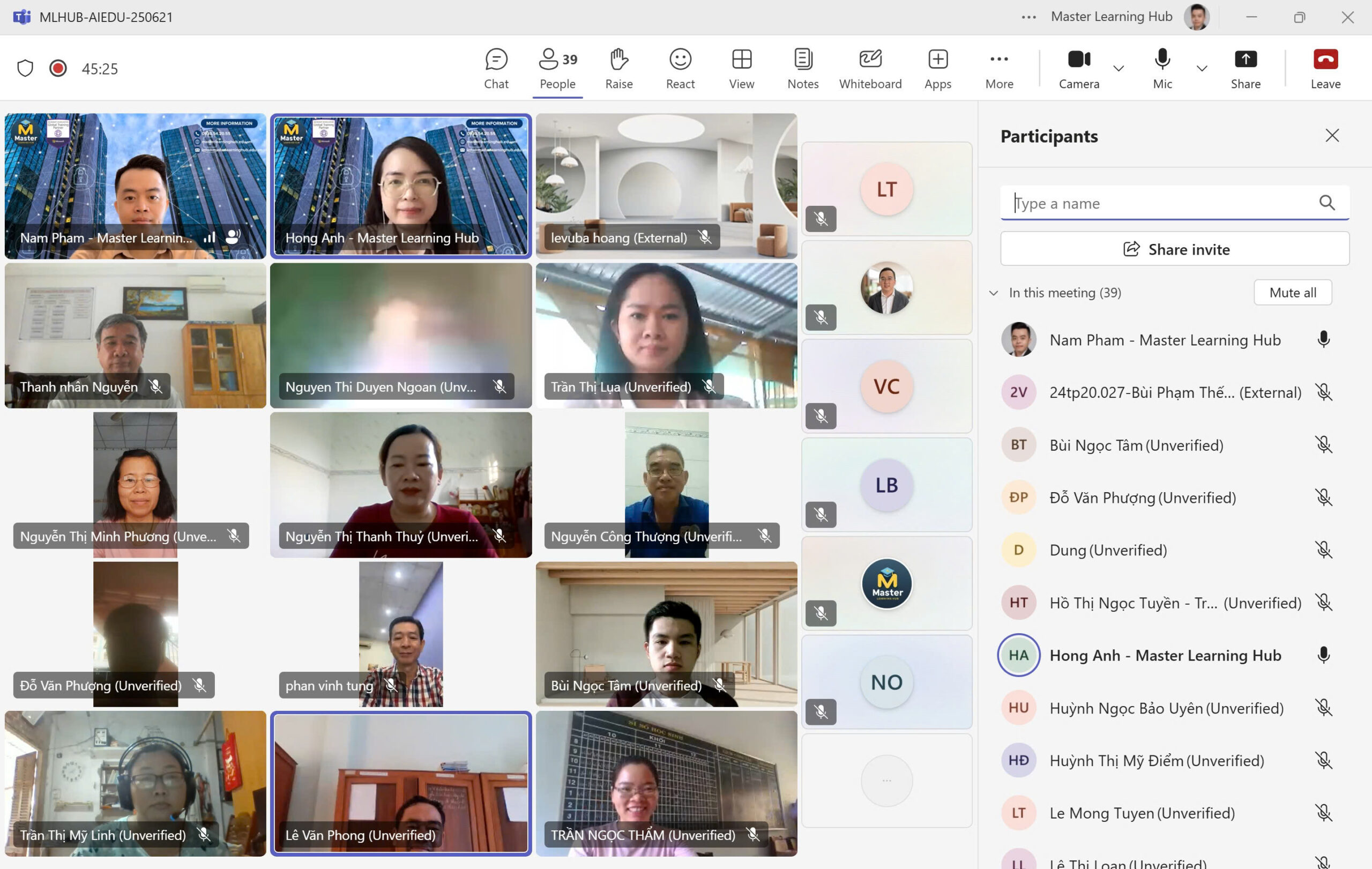Image resolution: width=1372 pixels, height=869 pixels.
Task: Open the React emoji menu
Action: point(680,69)
